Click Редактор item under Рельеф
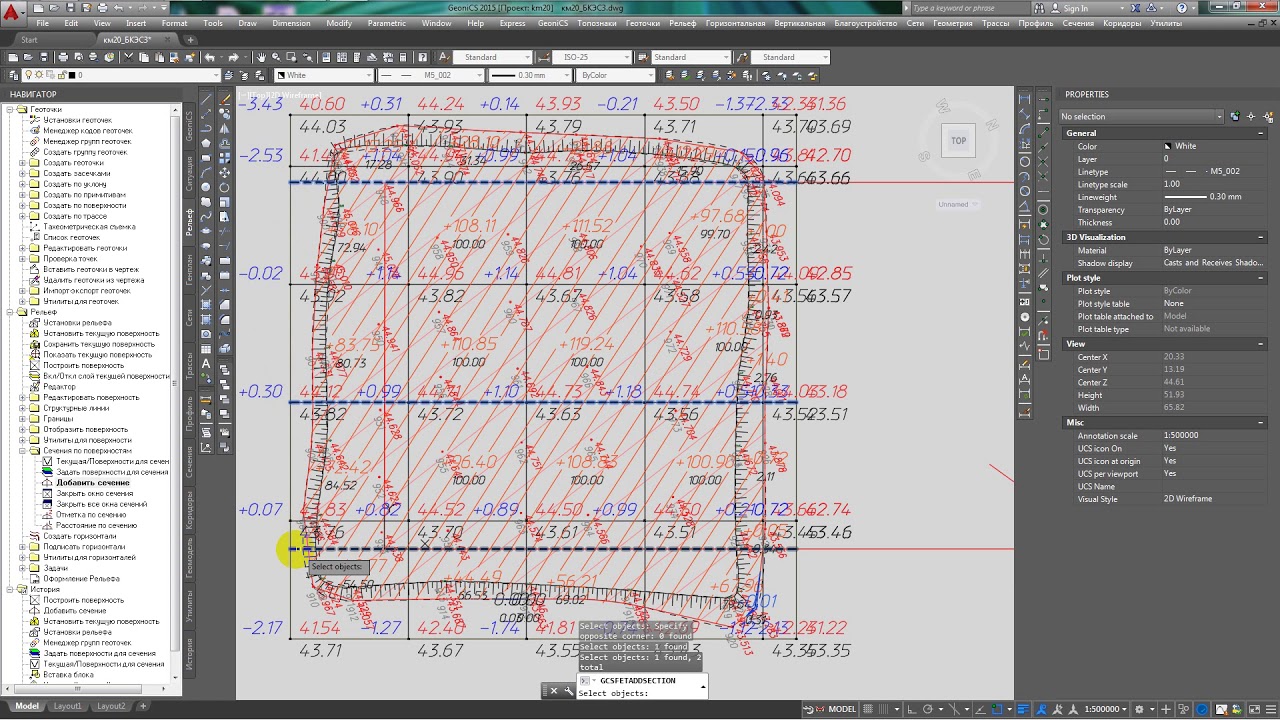Viewport: 1280px width, 720px height. tap(59, 386)
